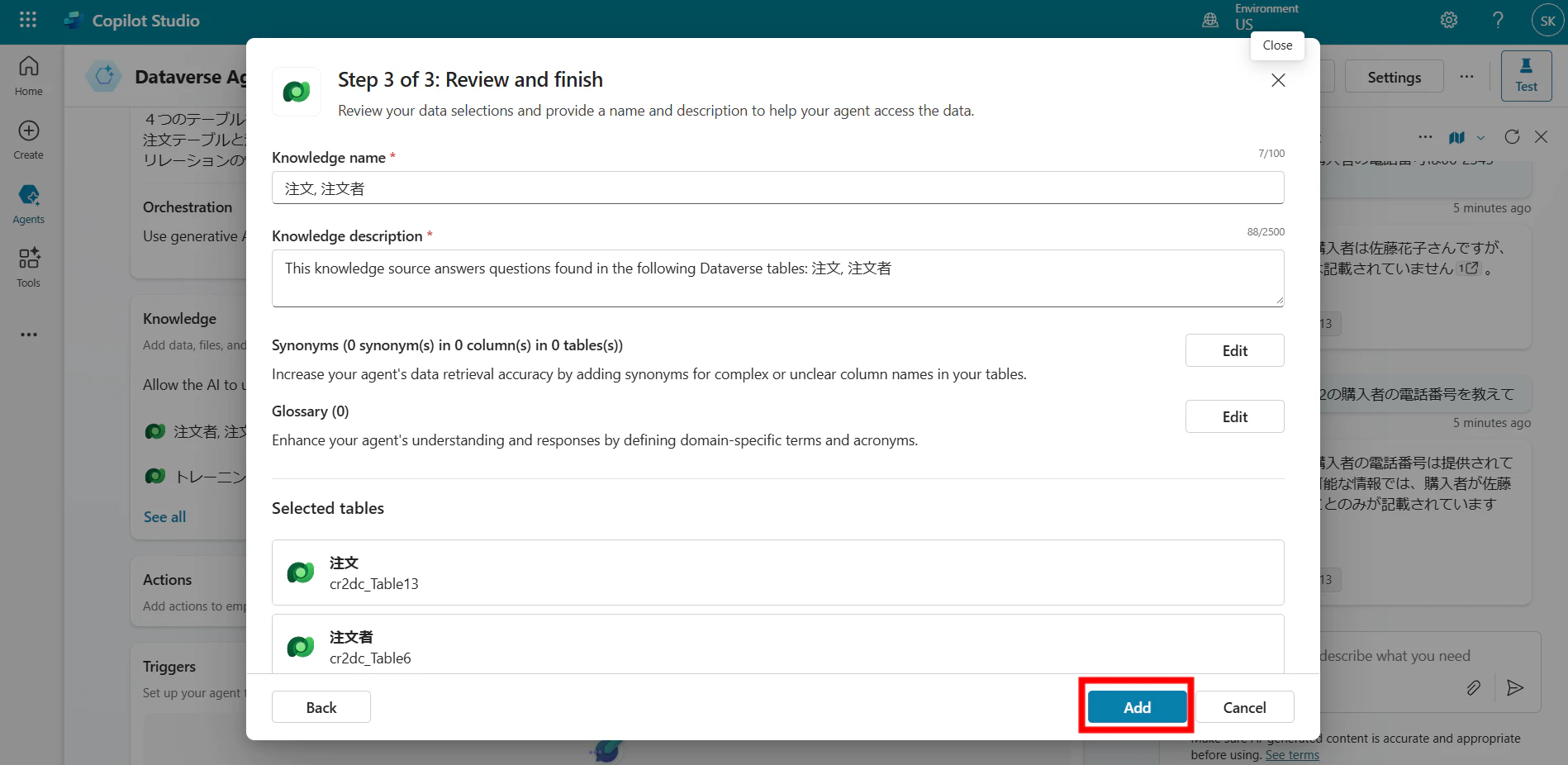Click the Test button
Screen dimensions: 1568x765
[x=1526, y=76]
